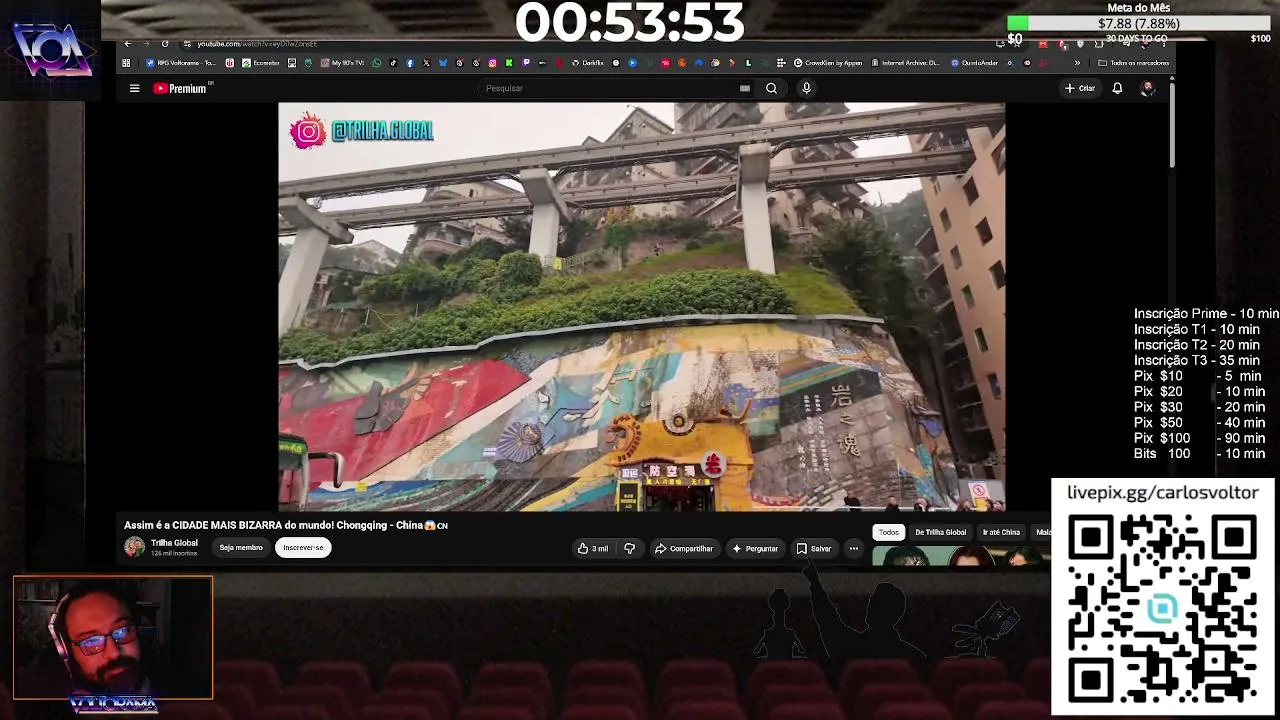Select the 'Todos' filter chip
The image size is (1280, 720).
889,532
